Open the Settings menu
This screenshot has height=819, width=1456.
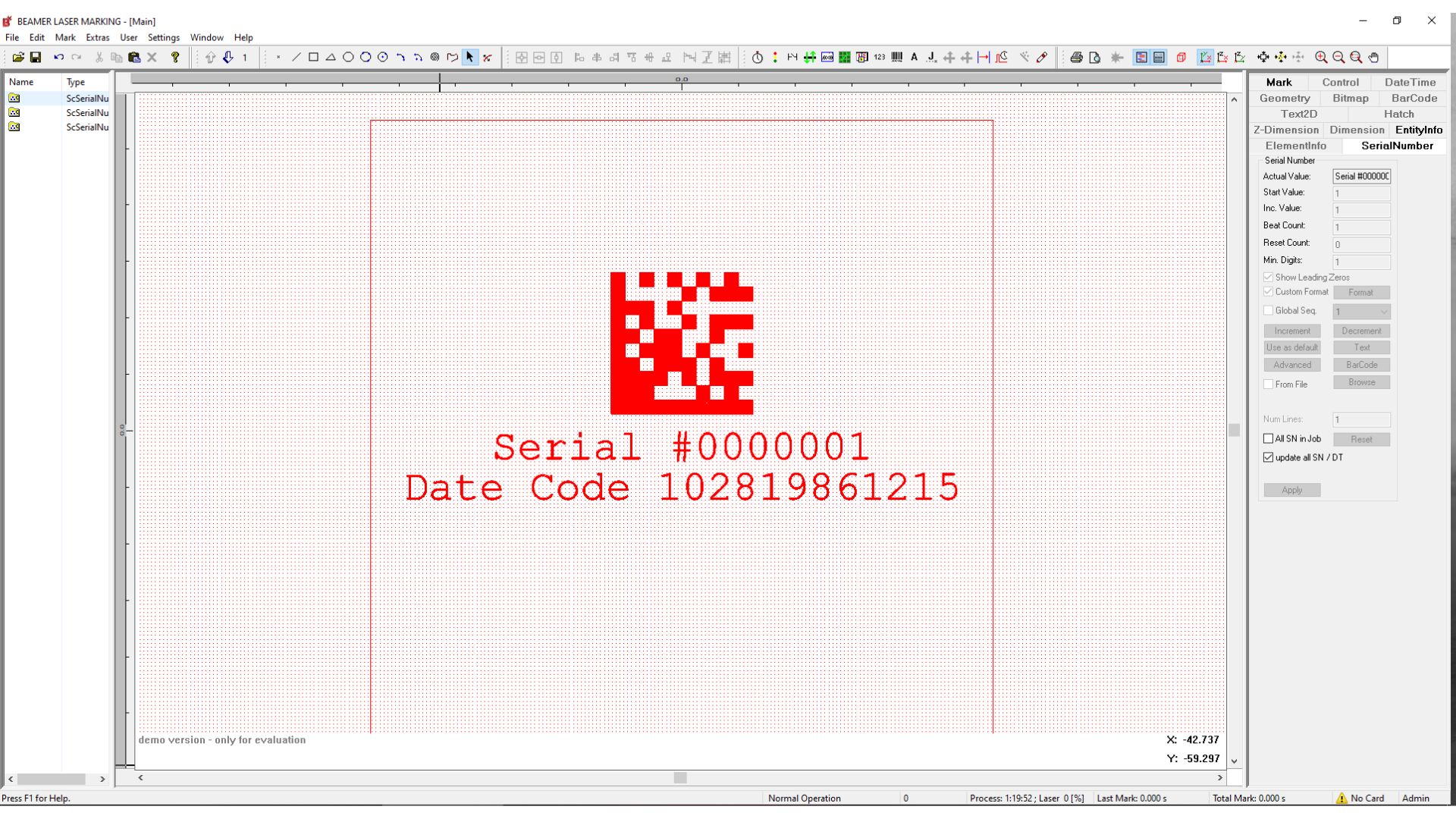[164, 37]
